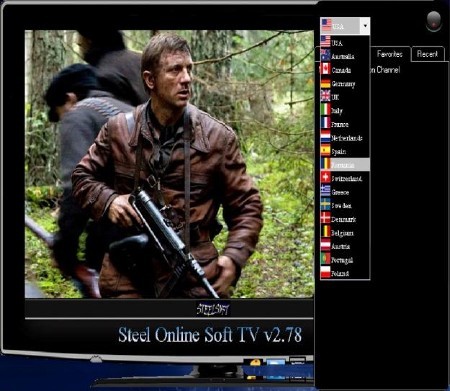This screenshot has width=450, height=391.
Task: Choose Italy in the country list
Action: pyautogui.click(x=345, y=110)
